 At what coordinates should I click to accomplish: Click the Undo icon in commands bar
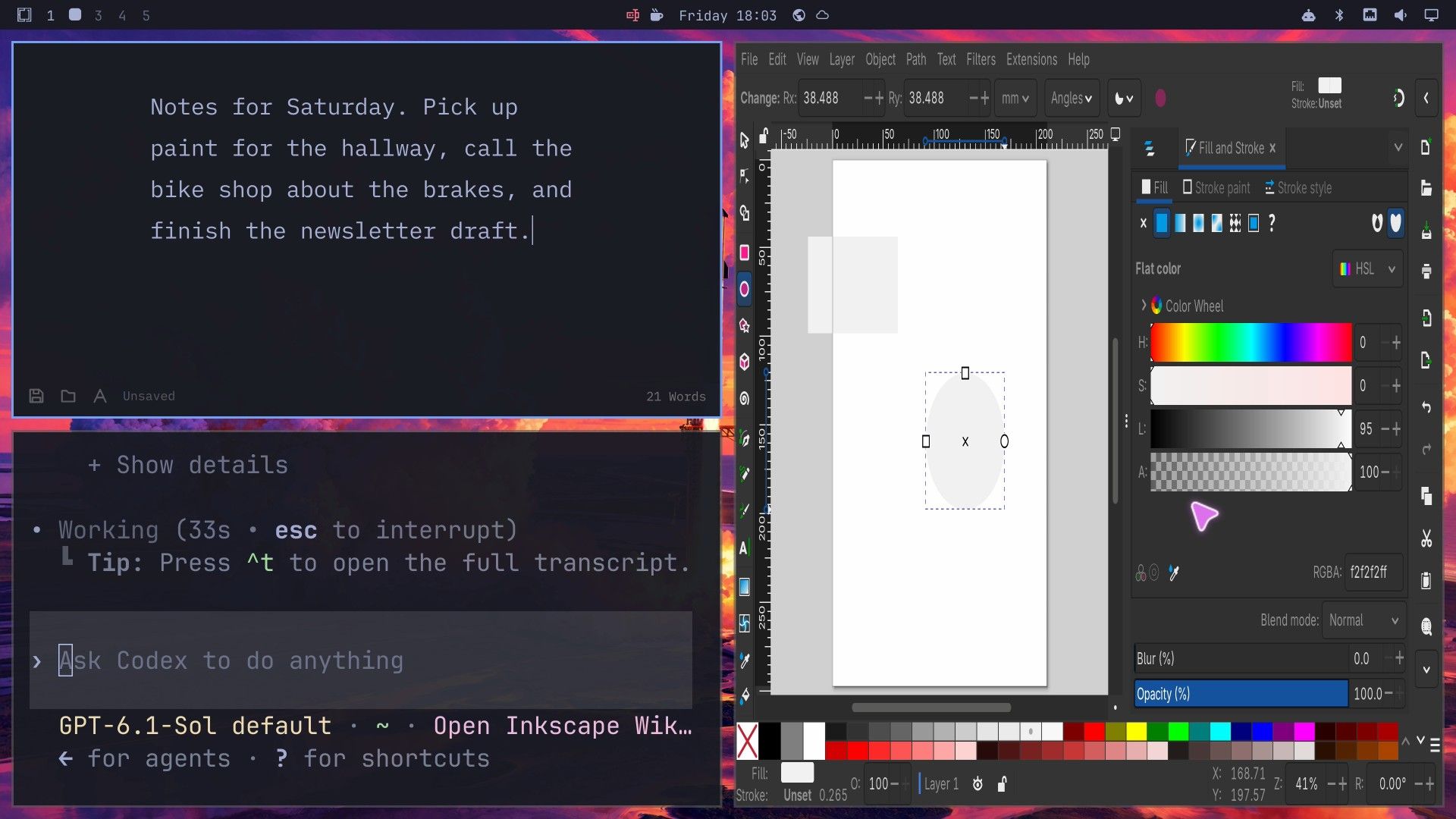[1426, 407]
